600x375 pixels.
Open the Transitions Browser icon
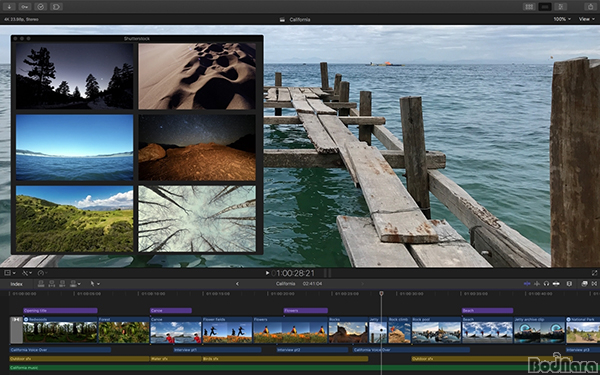[594, 284]
